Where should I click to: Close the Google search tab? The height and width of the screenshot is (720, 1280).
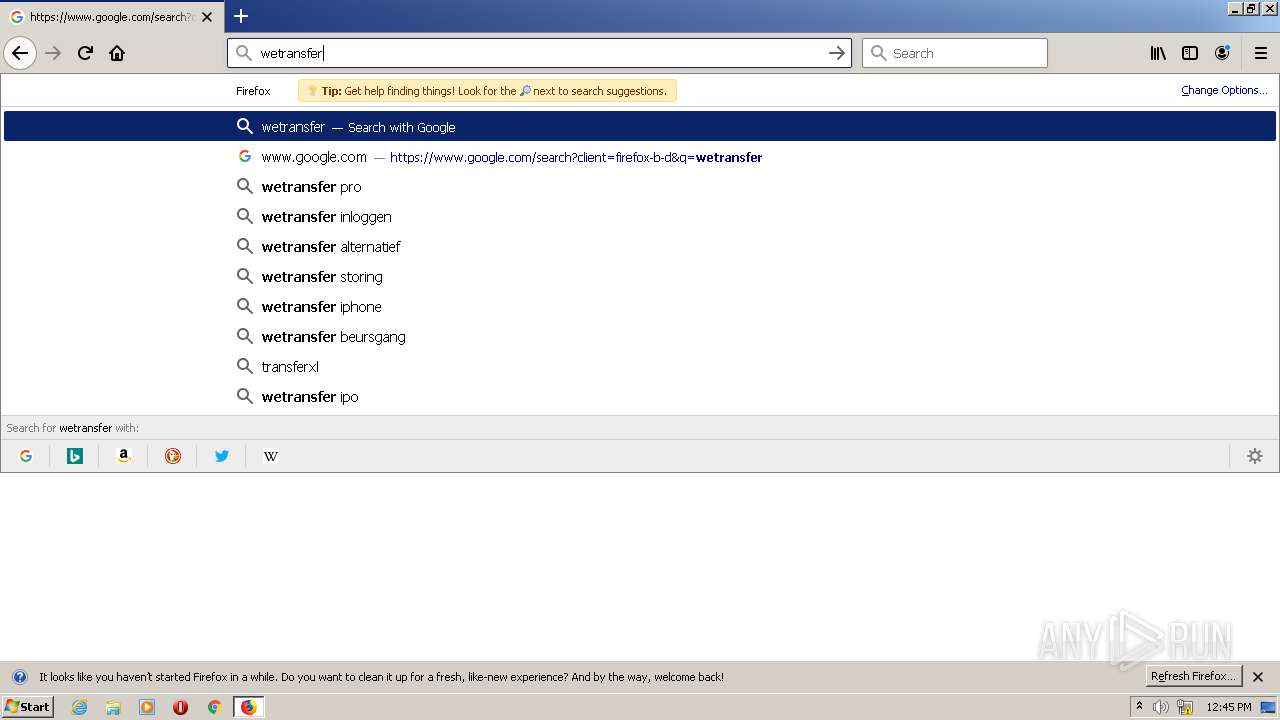207,17
